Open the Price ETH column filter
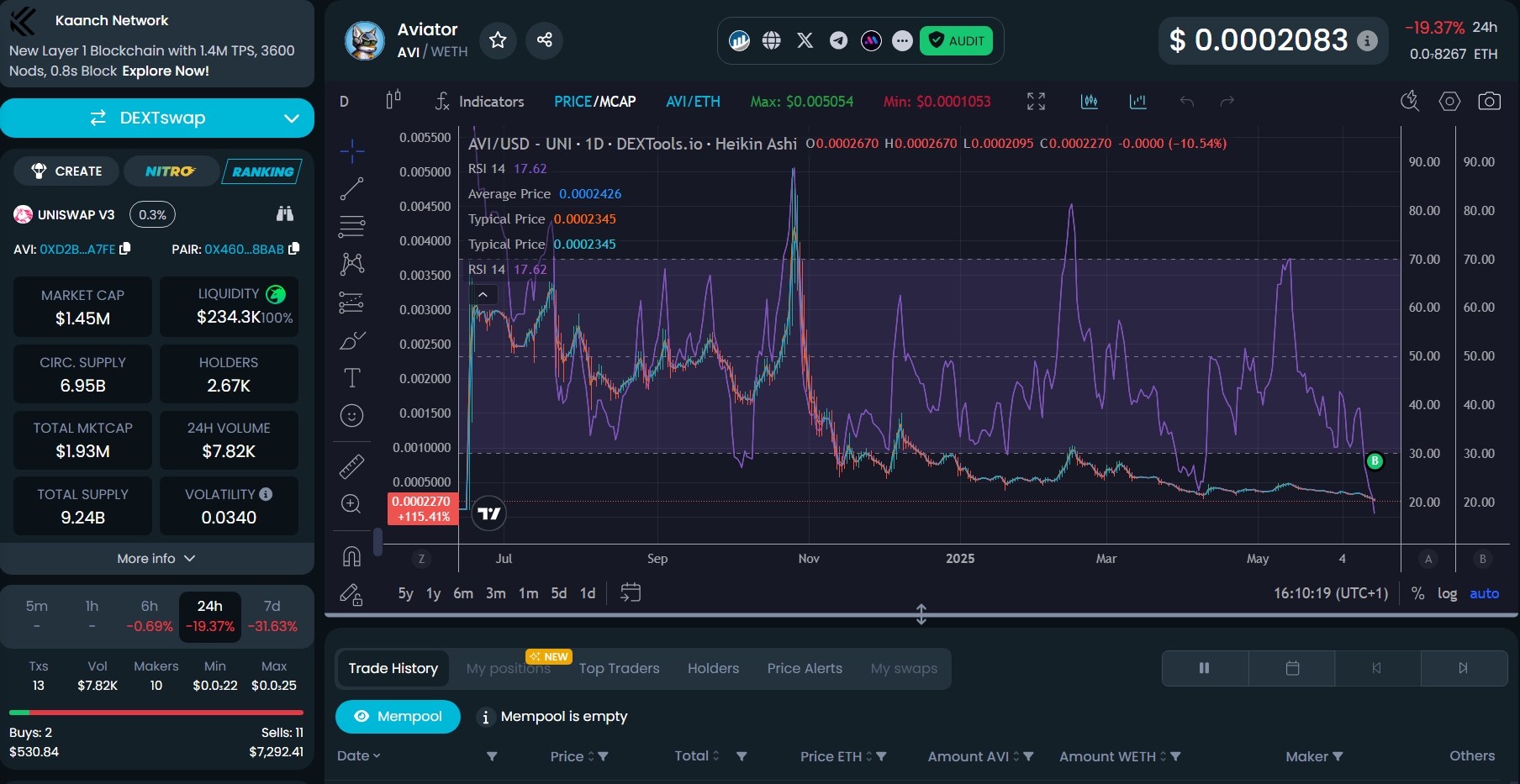This screenshot has width=1520, height=784. (x=881, y=756)
